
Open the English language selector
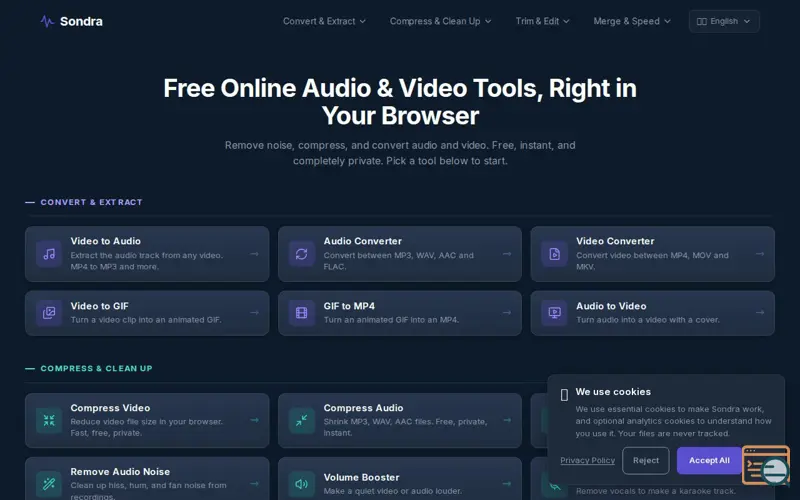[x=724, y=21]
